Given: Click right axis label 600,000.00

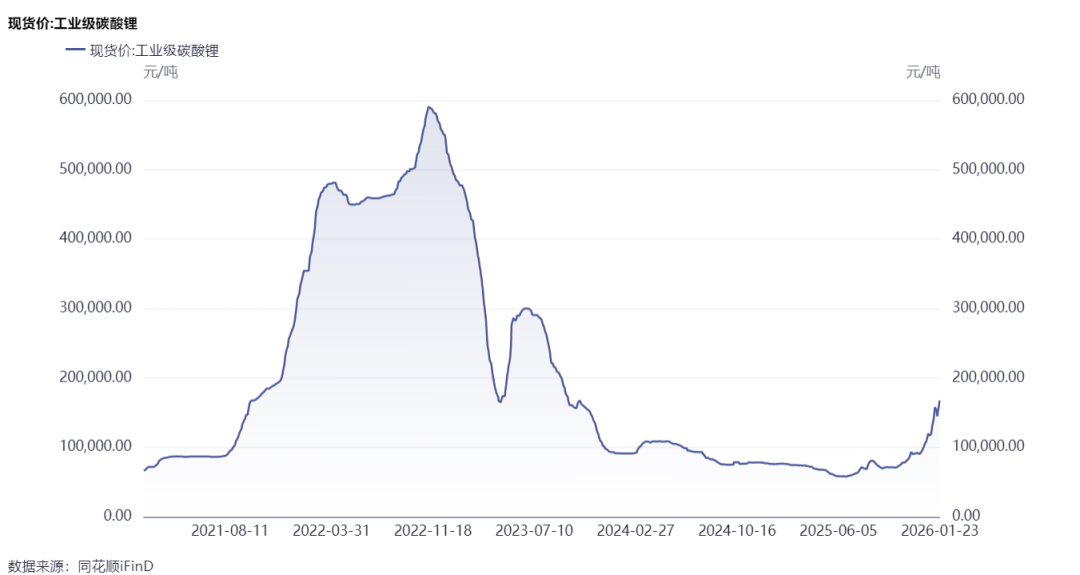Looking at the screenshot, I should (x=988, y=99).
